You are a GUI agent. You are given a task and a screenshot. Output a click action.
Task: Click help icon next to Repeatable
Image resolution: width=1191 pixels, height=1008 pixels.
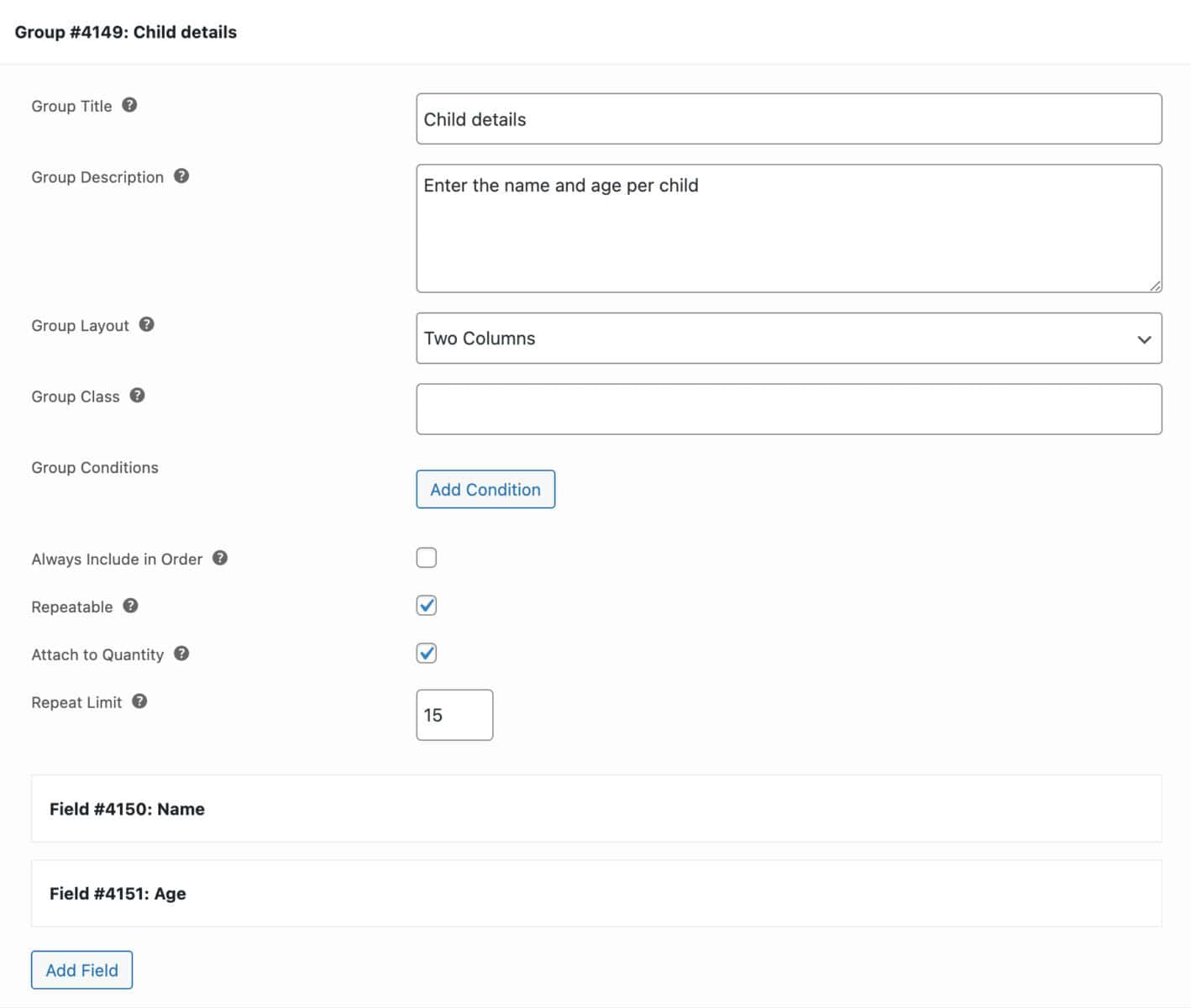[x=130, y=606]
